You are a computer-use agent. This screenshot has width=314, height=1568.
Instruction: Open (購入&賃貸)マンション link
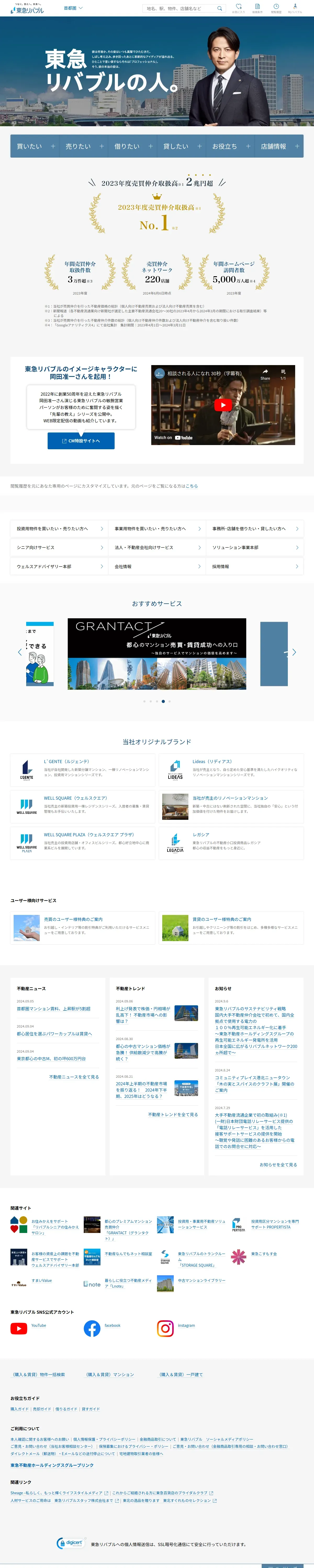coord(110,1374)
